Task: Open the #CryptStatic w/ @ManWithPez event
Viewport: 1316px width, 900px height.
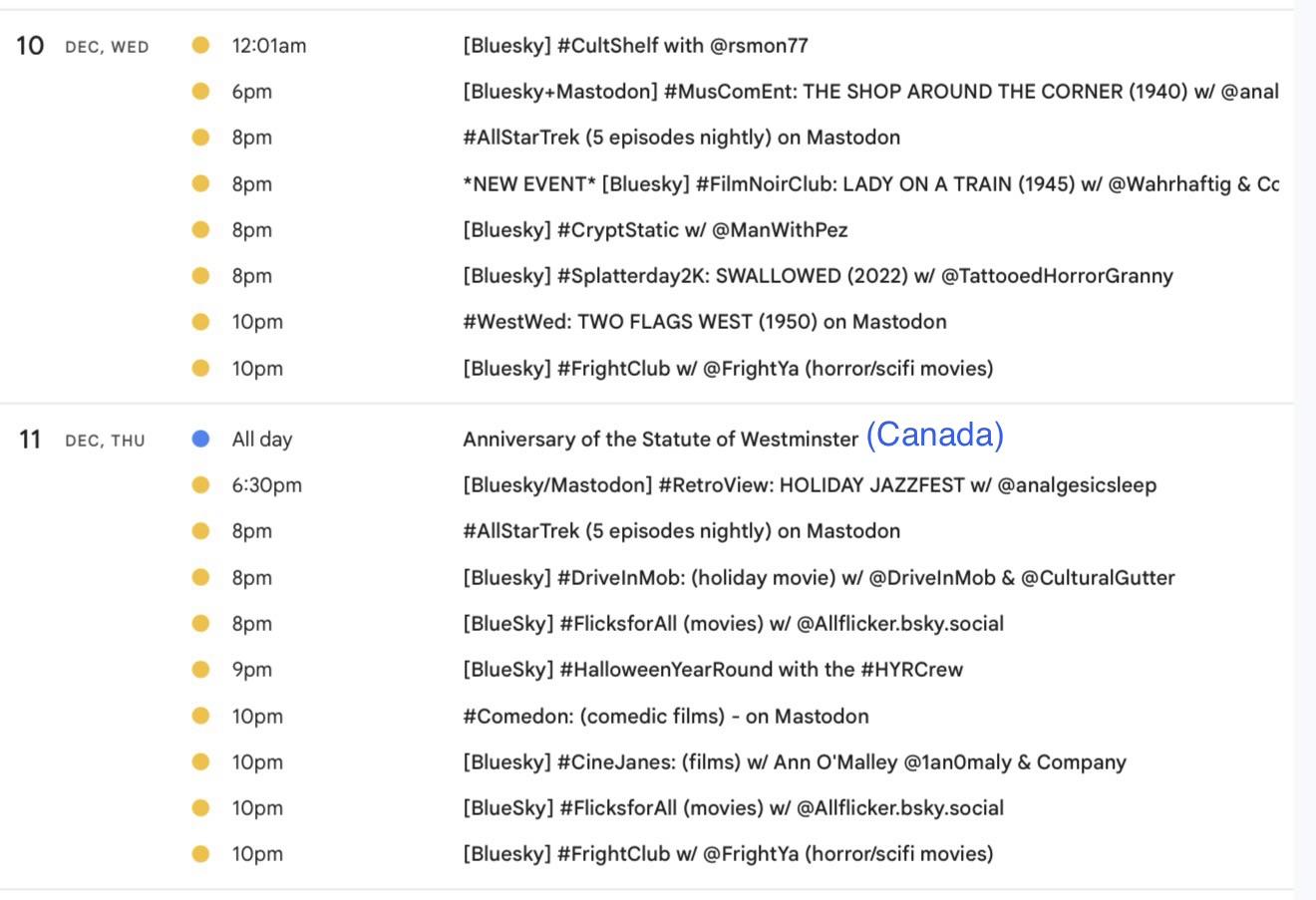Action: (x=655, y=230)
